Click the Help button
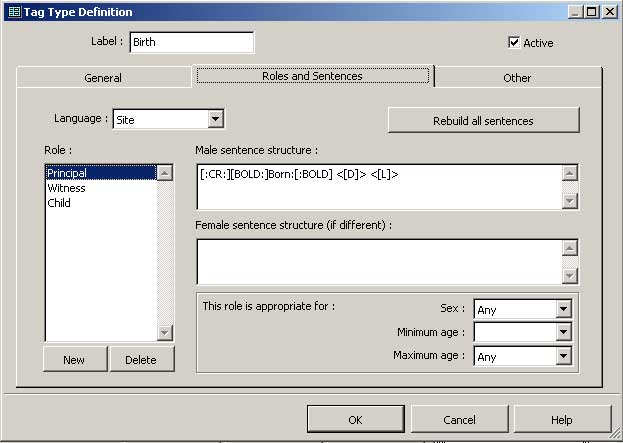 pyautogui.click(x=562, y=419)
